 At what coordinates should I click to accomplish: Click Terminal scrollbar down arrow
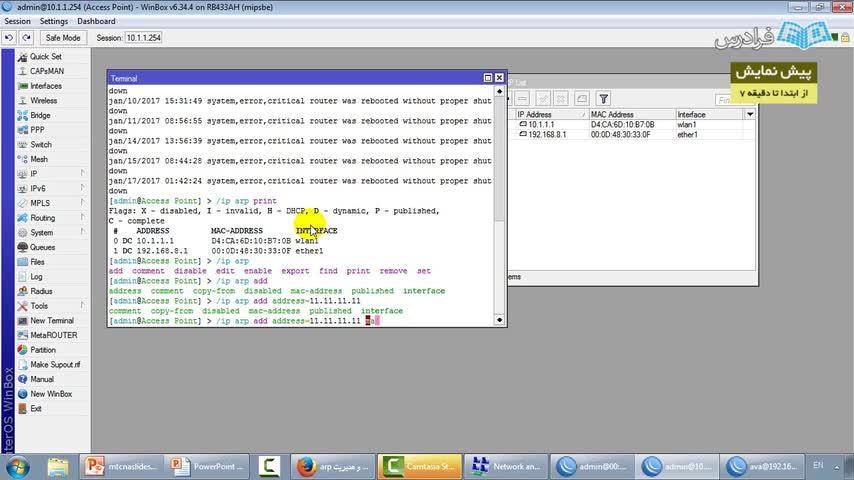[499, 320]
